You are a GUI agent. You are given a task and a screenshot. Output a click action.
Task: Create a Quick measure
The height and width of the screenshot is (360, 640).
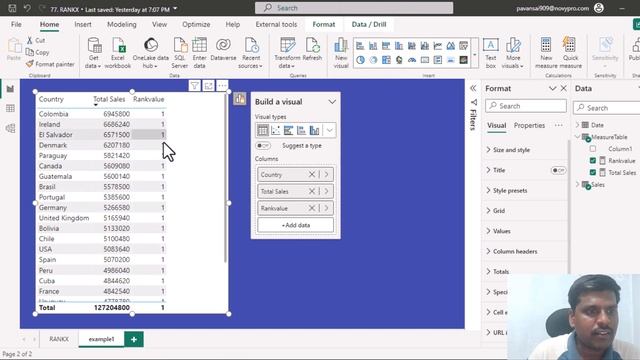point(570,53)
